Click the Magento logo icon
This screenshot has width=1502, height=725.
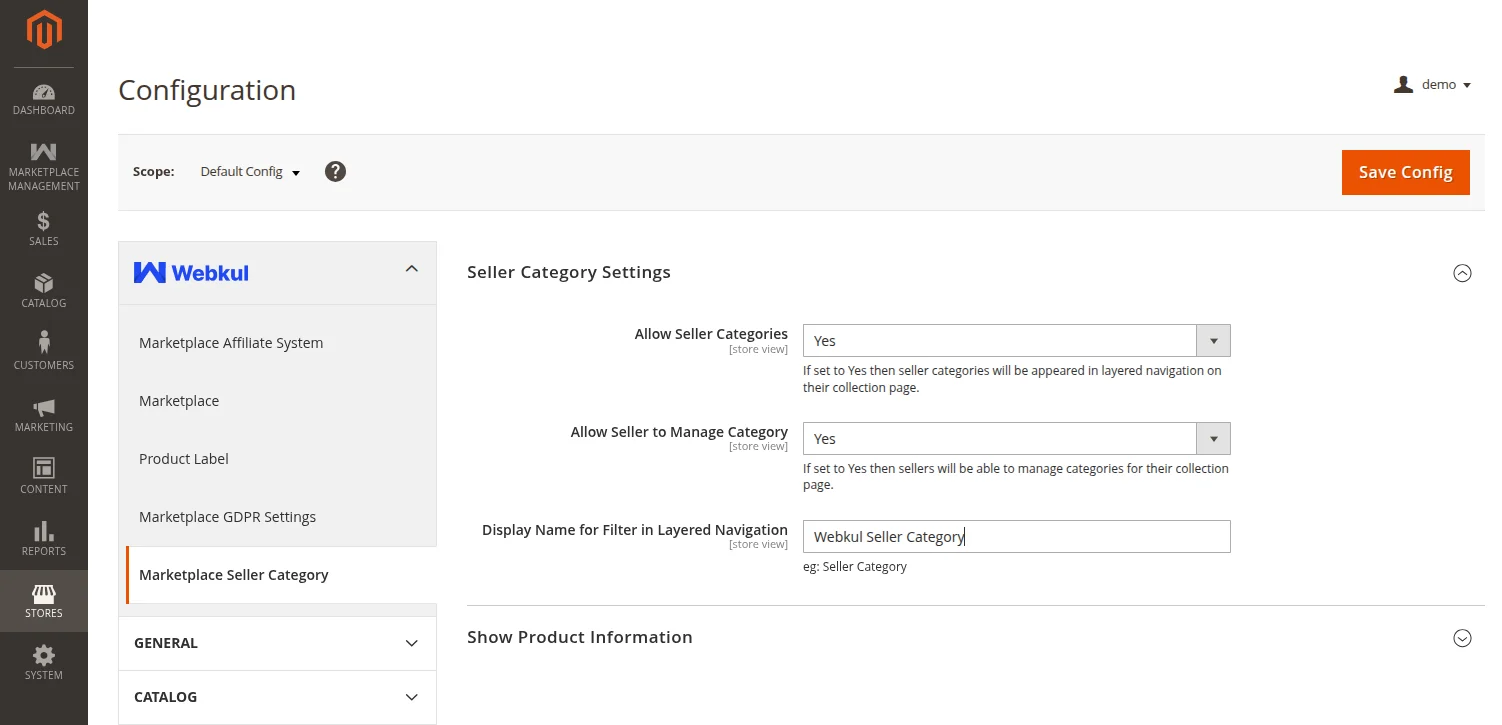[x=44, y=30]
